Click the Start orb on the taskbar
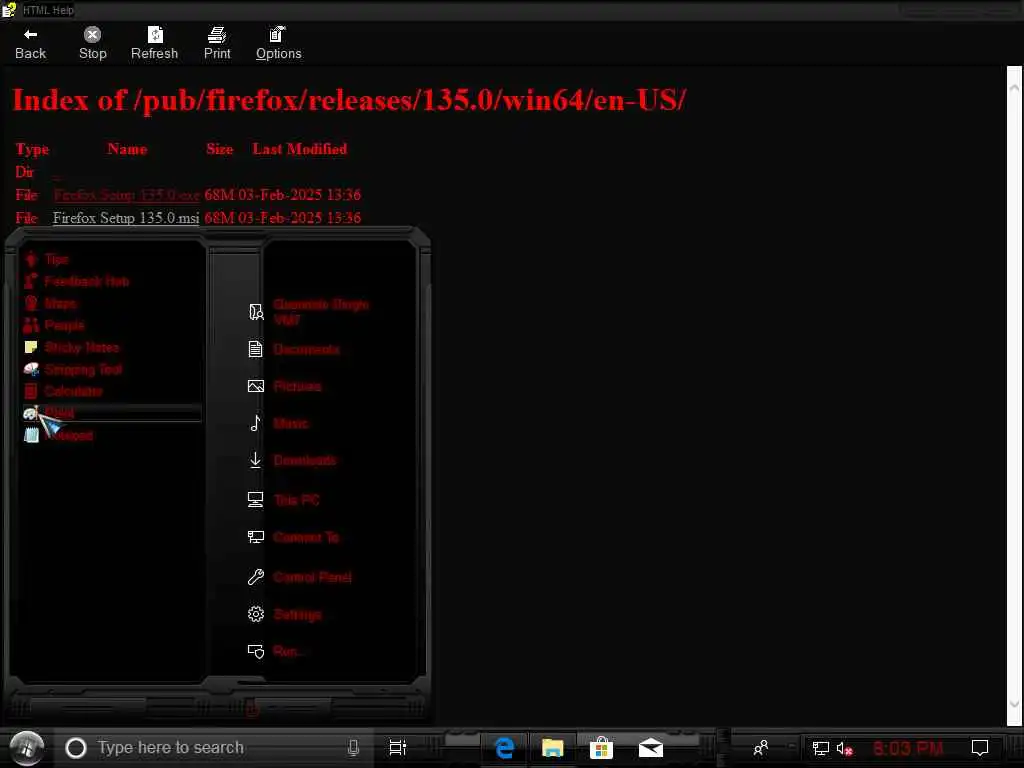The width and height of the screenshot is (1024, 768). (x=27, y=748)
